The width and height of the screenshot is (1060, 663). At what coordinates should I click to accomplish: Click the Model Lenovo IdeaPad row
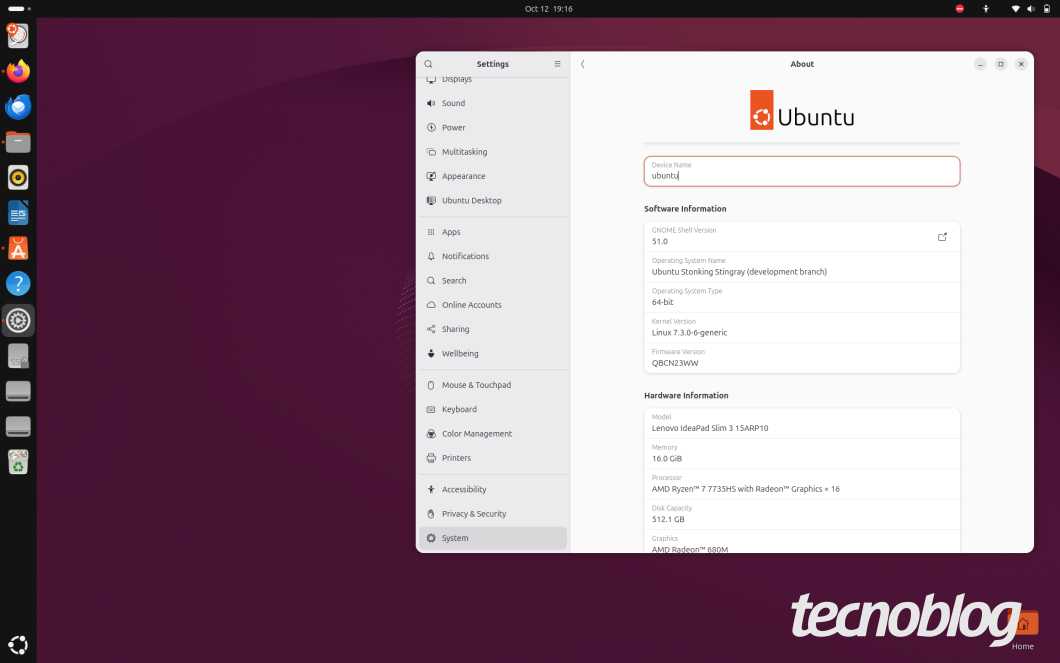[802, 423]
